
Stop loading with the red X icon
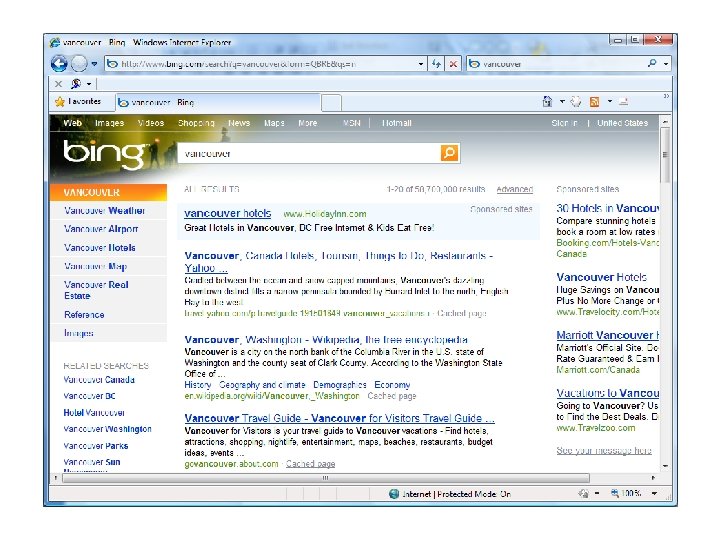[453, 64]
